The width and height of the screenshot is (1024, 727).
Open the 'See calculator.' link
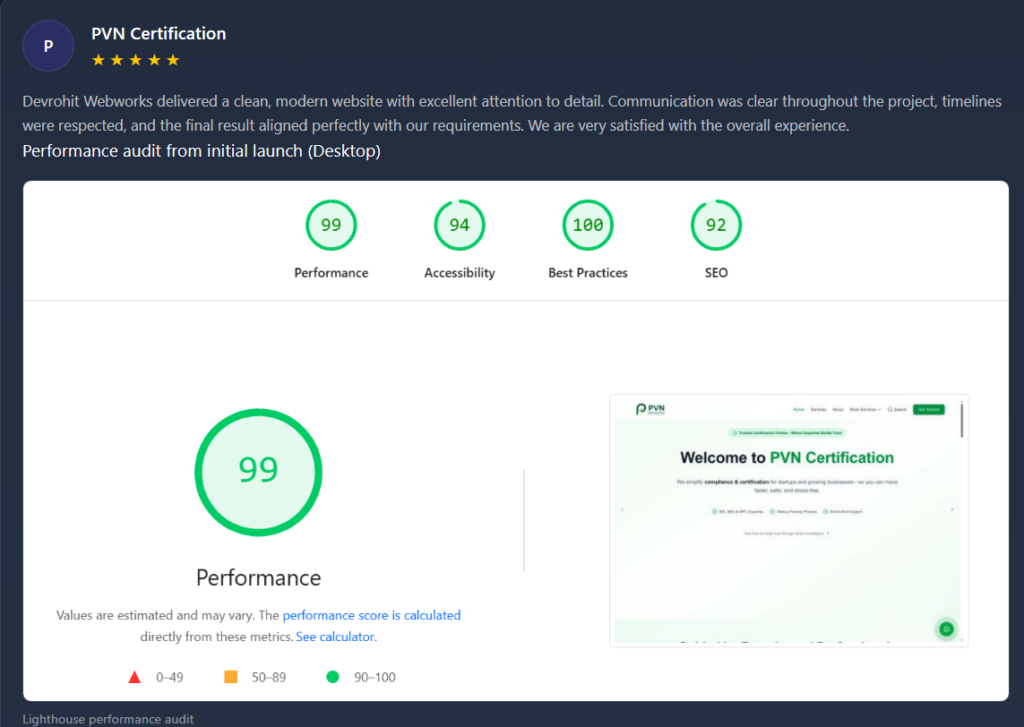(x=336, y=636)
